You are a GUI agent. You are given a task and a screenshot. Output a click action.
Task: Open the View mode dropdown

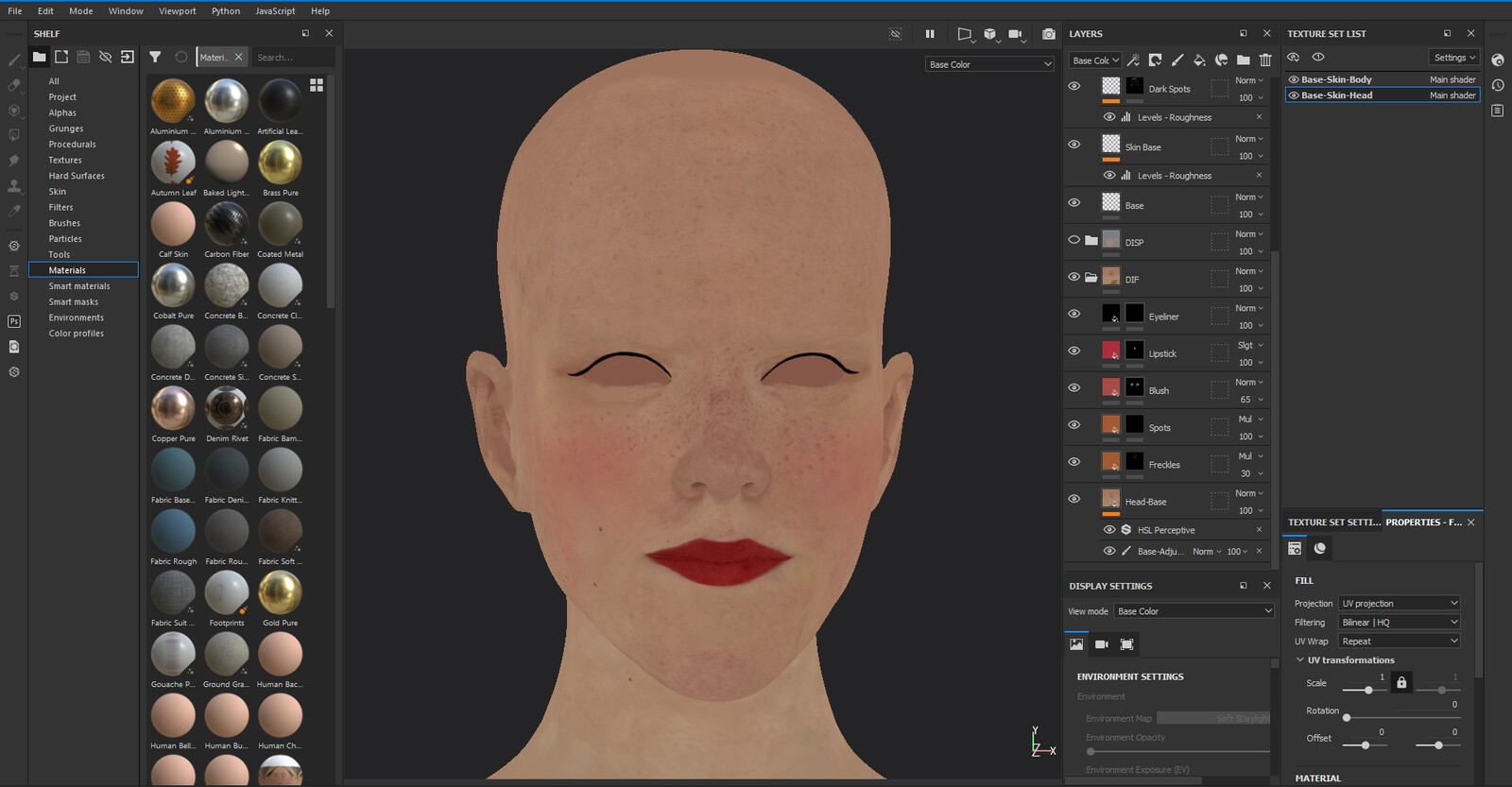[1194, 611]
